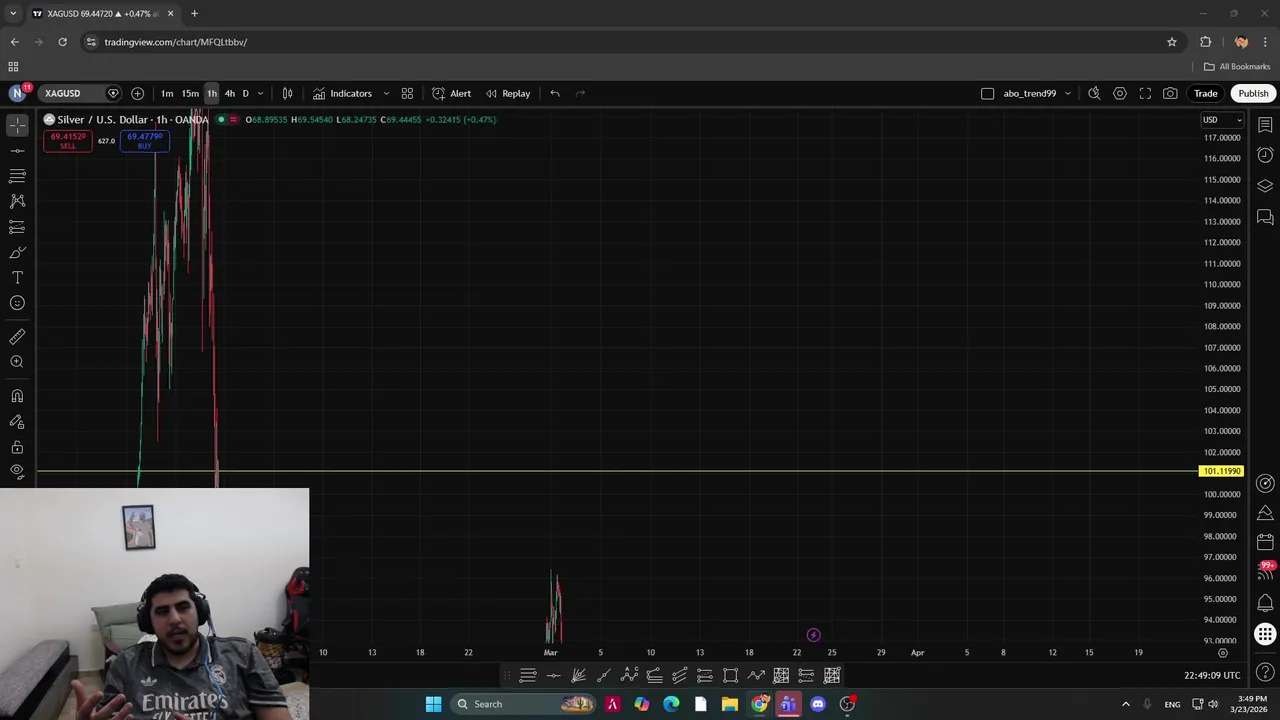Switch to the Daily timeframe

click(245, 93)
